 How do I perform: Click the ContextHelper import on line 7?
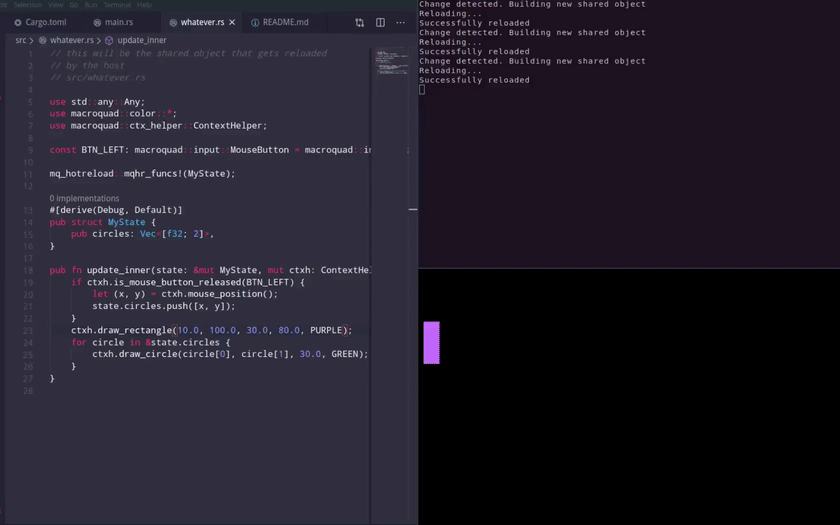tap(227, 126)
